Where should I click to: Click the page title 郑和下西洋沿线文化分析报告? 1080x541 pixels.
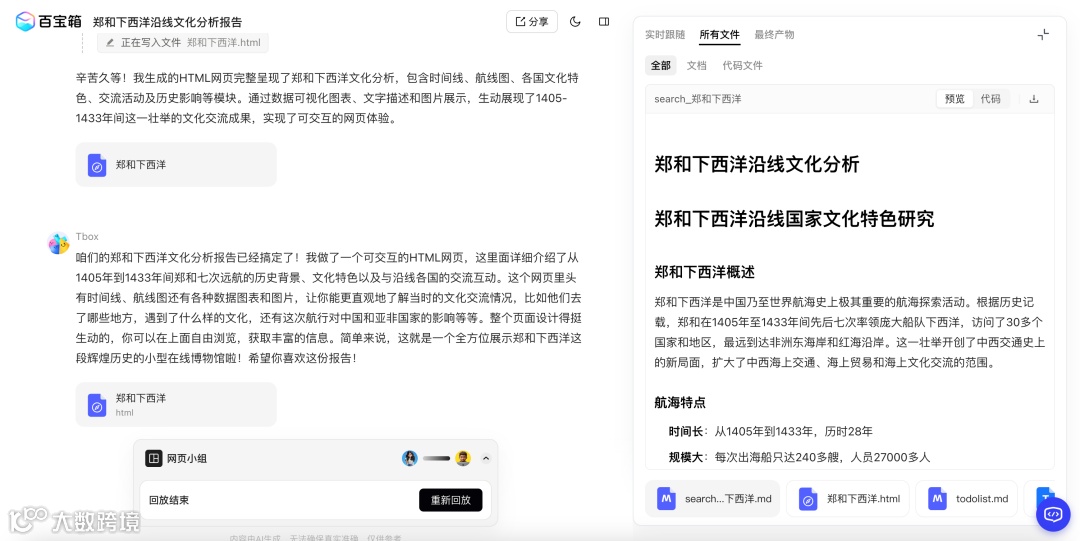tap(167, 22)
